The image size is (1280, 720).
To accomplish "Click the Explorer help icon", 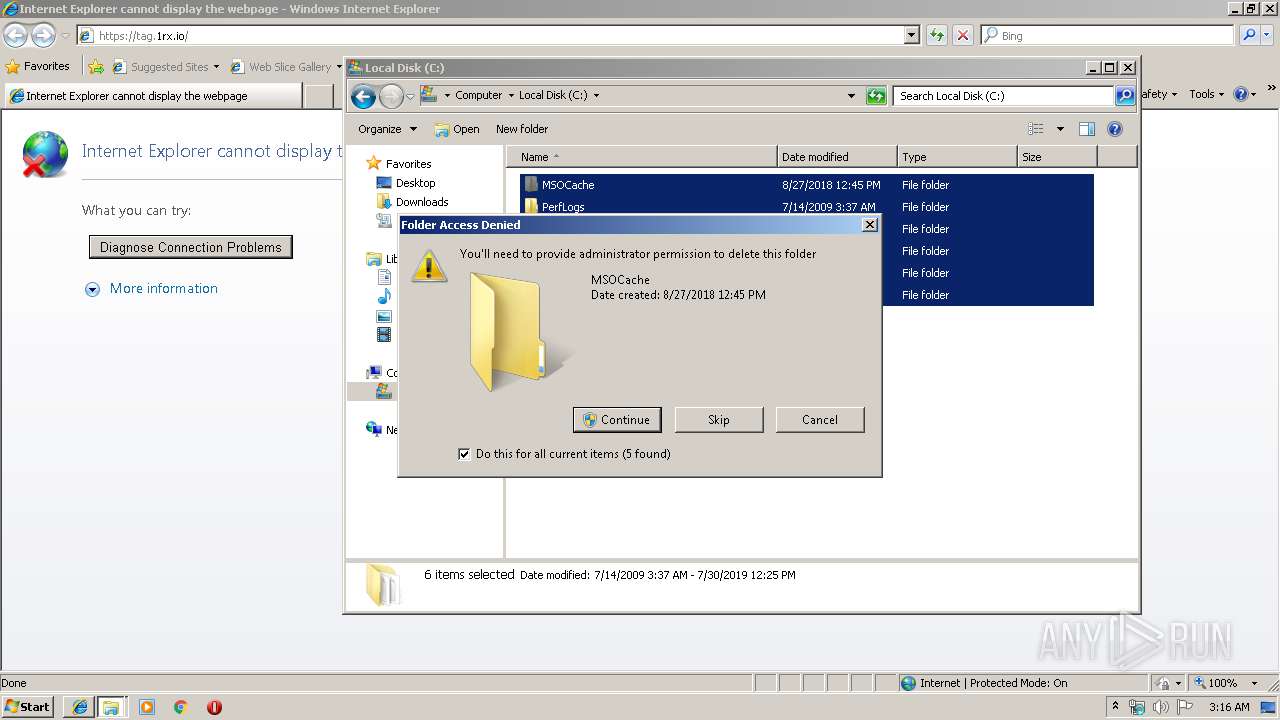I will [x=1115, y=129].
